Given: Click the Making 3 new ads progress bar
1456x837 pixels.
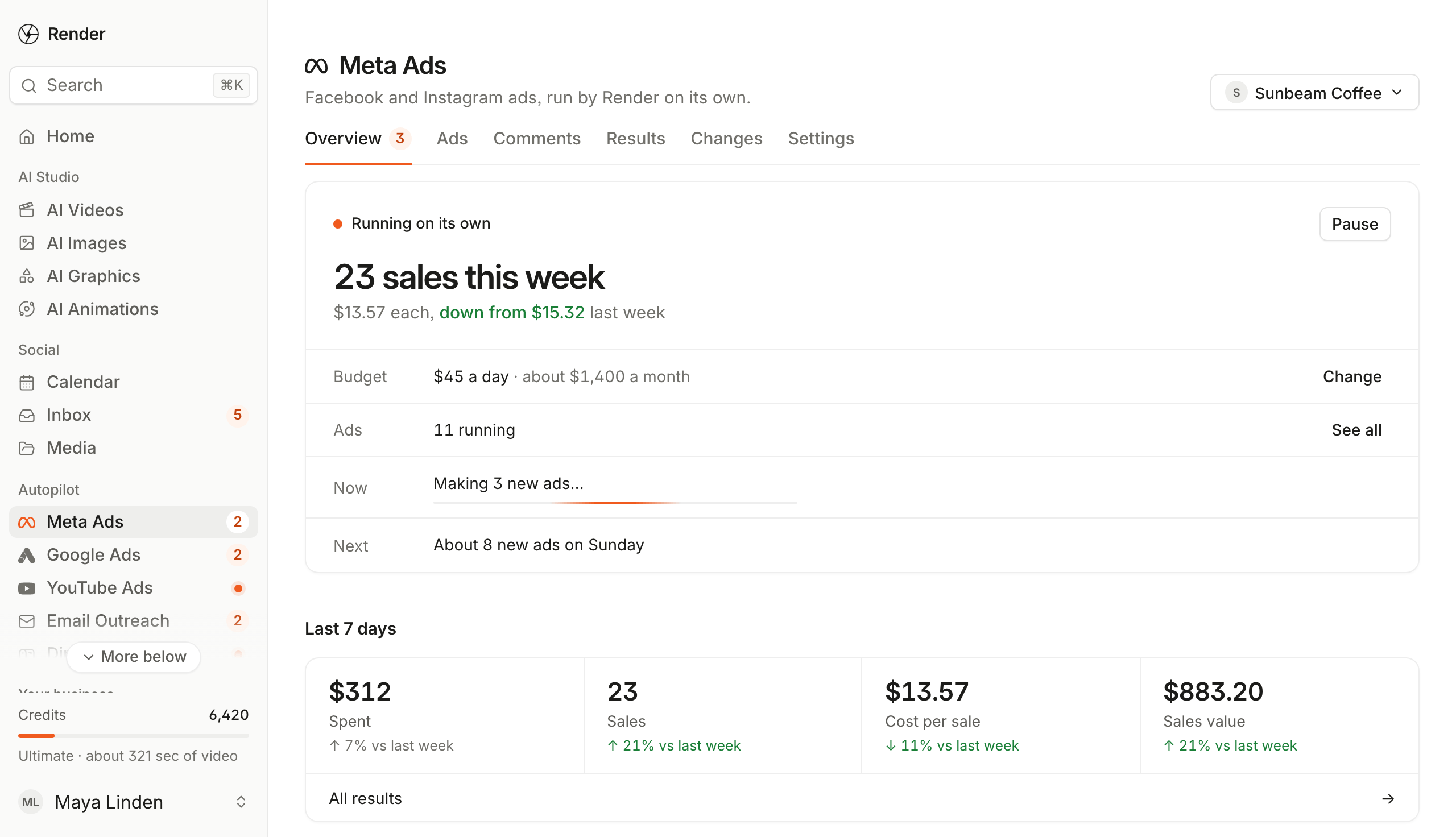Looking at the screenshot, I should click(x=615, y=503).
